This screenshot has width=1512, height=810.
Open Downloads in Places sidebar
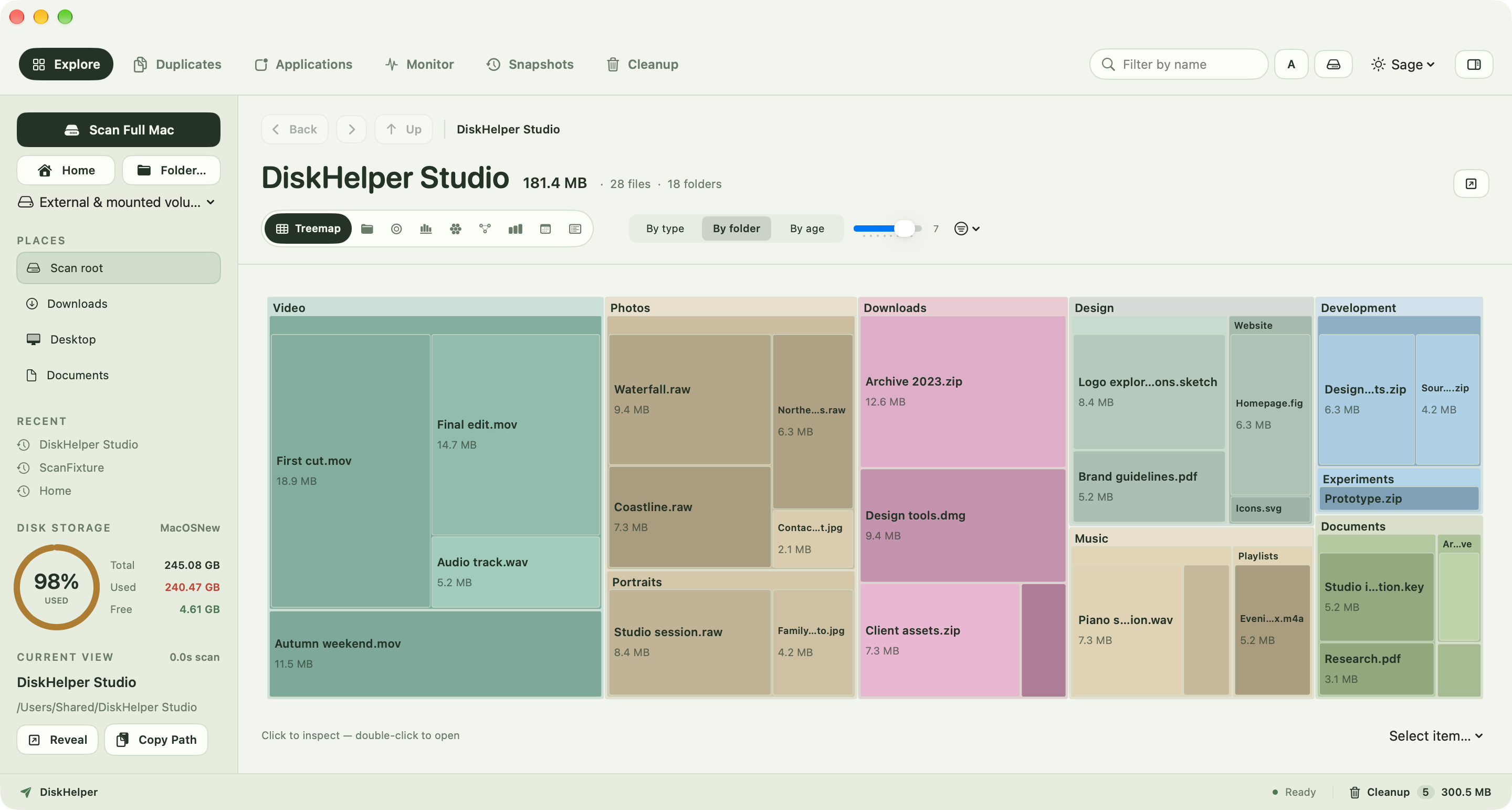point(119,304)
